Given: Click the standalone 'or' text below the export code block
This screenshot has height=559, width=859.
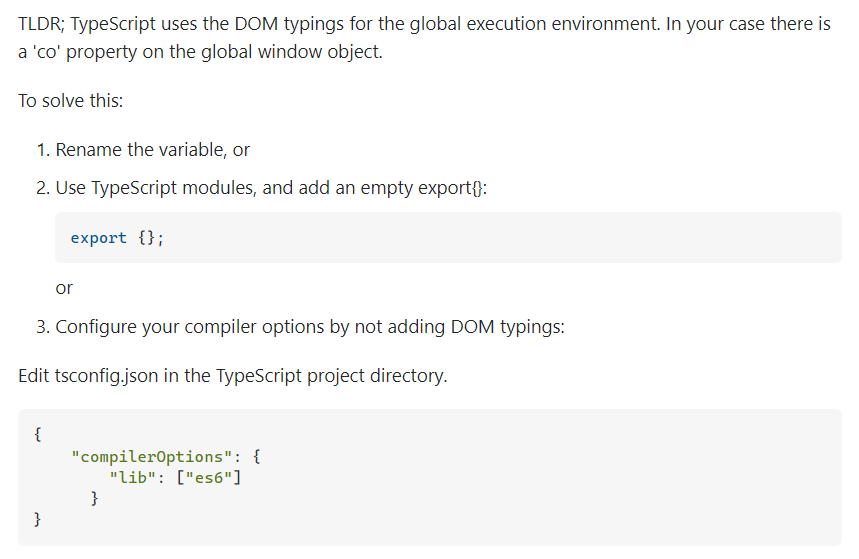Looking at the screenshot, I should pos(64,288).
